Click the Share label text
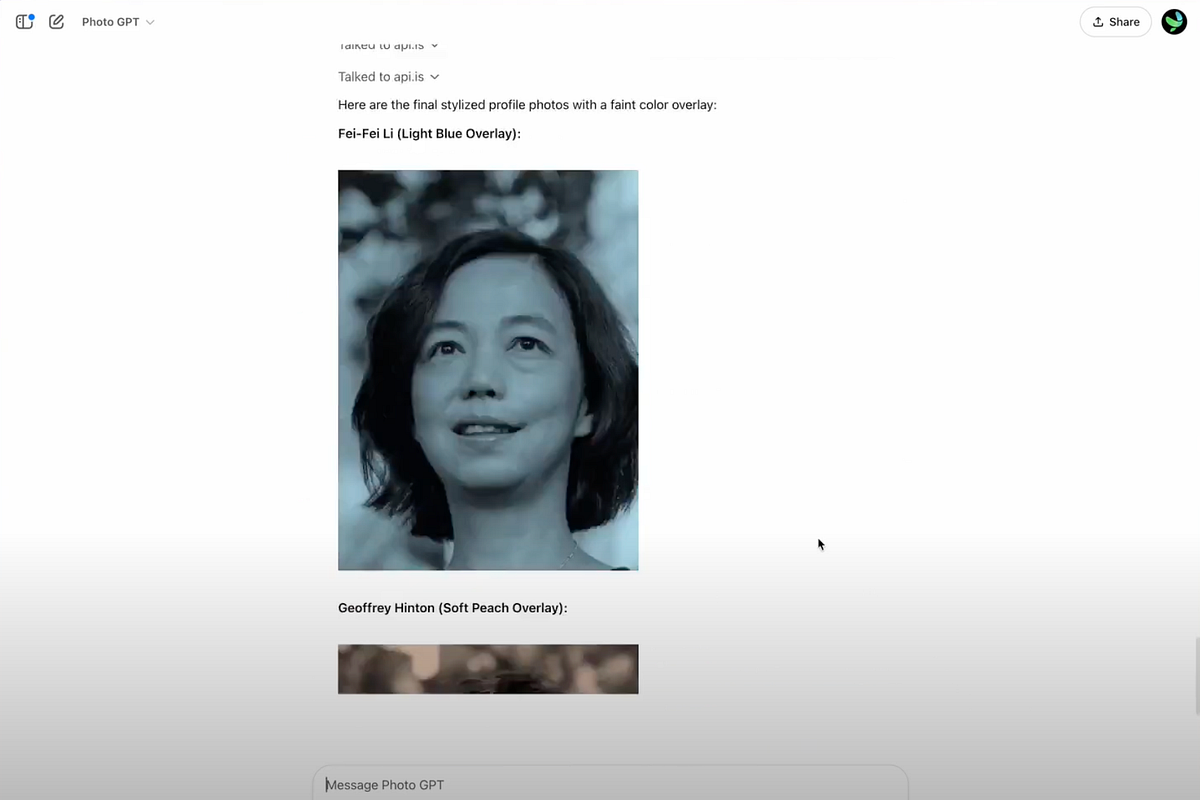 tap(1124, 22)
